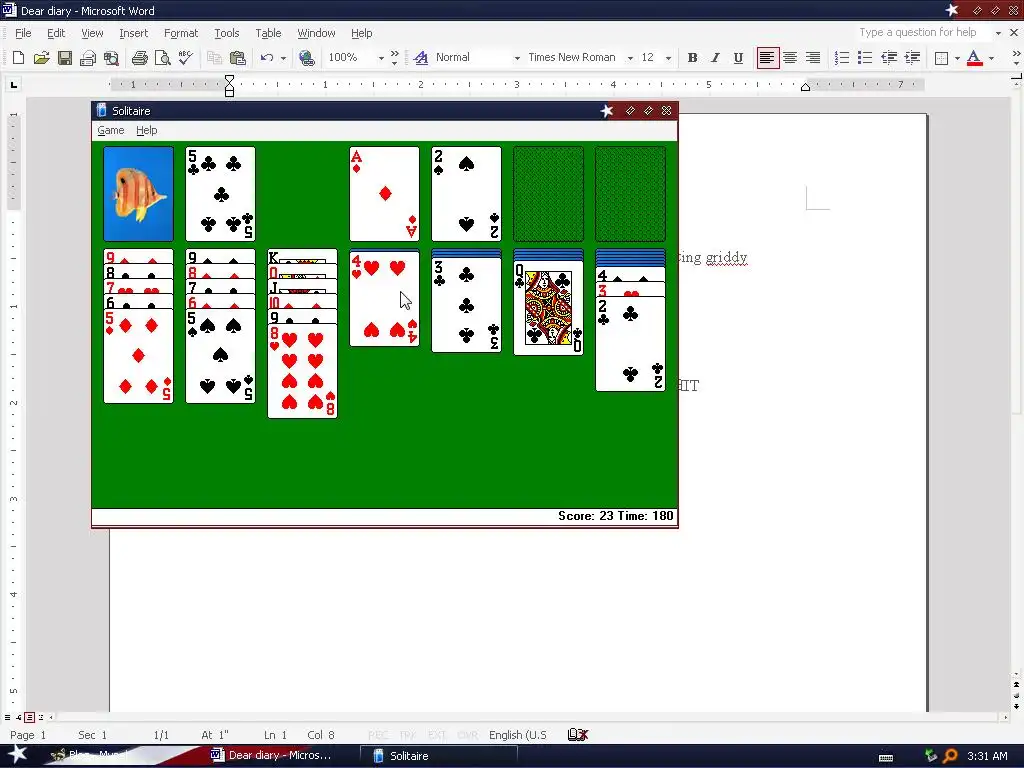This screenshot has width=1024, height=768.
Task: Click the four of hearts card
Action: coord(385,298)
